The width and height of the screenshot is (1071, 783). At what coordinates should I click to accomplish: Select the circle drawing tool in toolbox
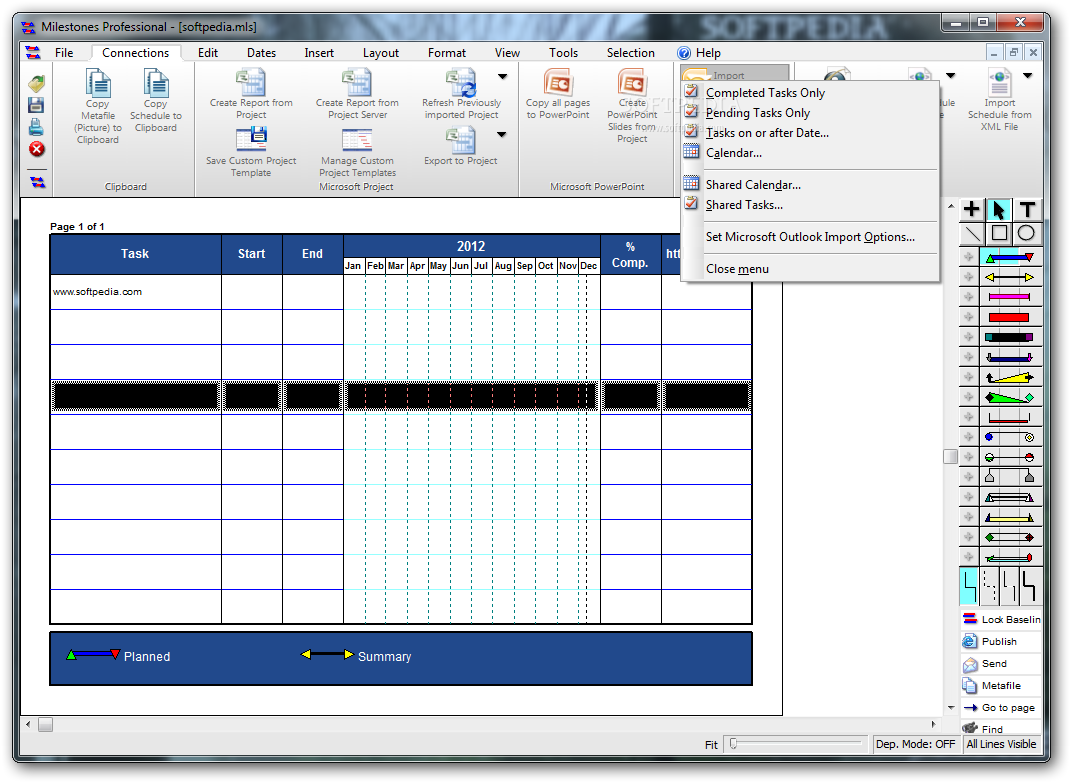(1027, 234)
